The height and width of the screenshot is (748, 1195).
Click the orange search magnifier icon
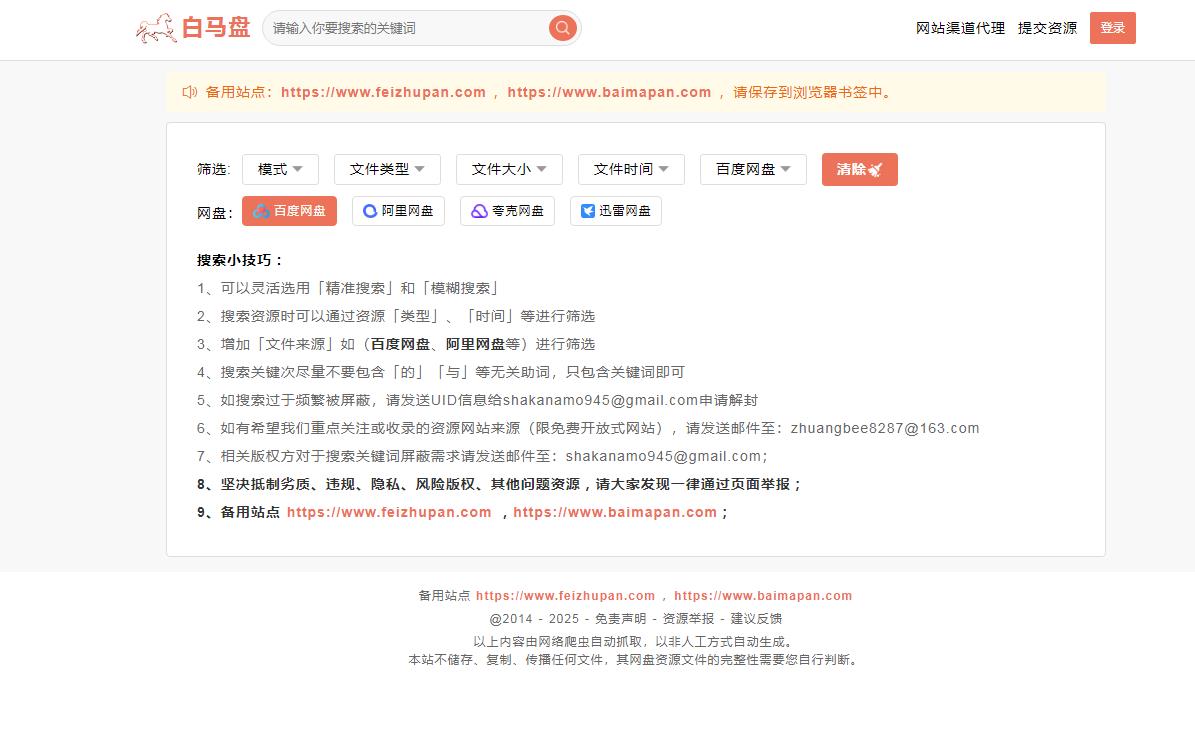563,28
